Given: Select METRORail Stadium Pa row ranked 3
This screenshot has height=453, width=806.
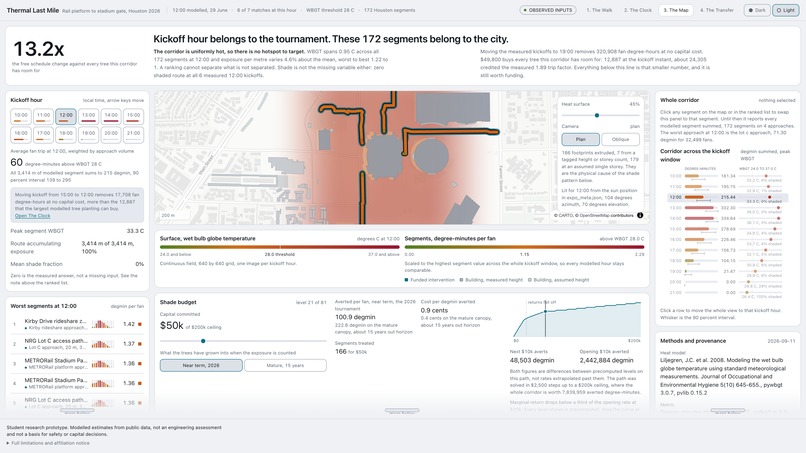Looking at the screenshot, I should point(77,364).
